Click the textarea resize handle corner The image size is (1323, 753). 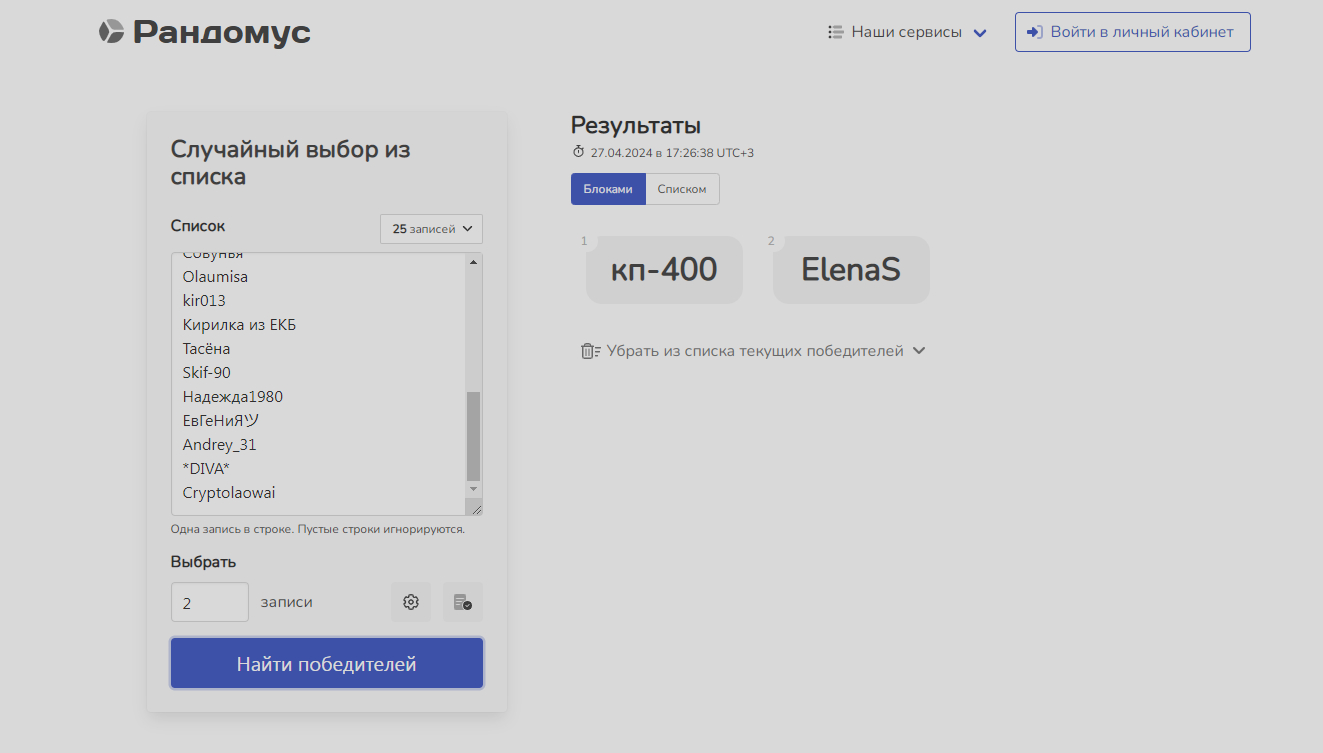pyautogui.click(x=475, y=508)
